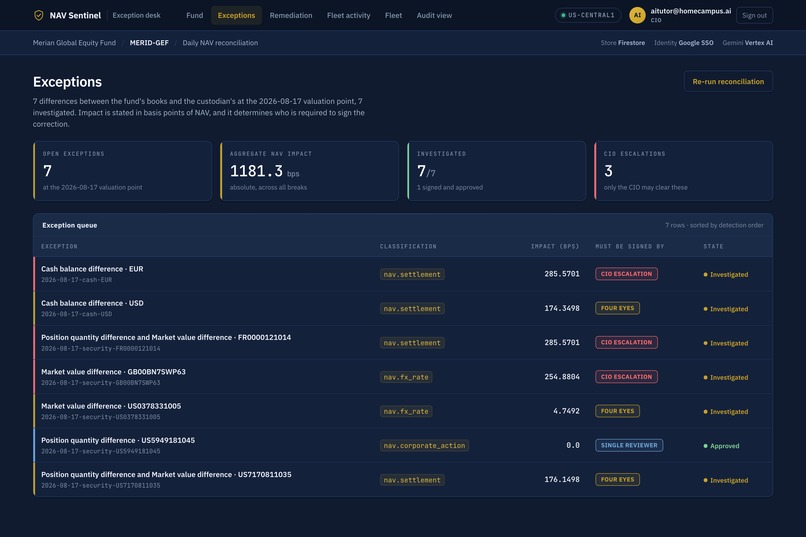
Task: Click the Impact (BPS) column header
Action: pos(555,247)
